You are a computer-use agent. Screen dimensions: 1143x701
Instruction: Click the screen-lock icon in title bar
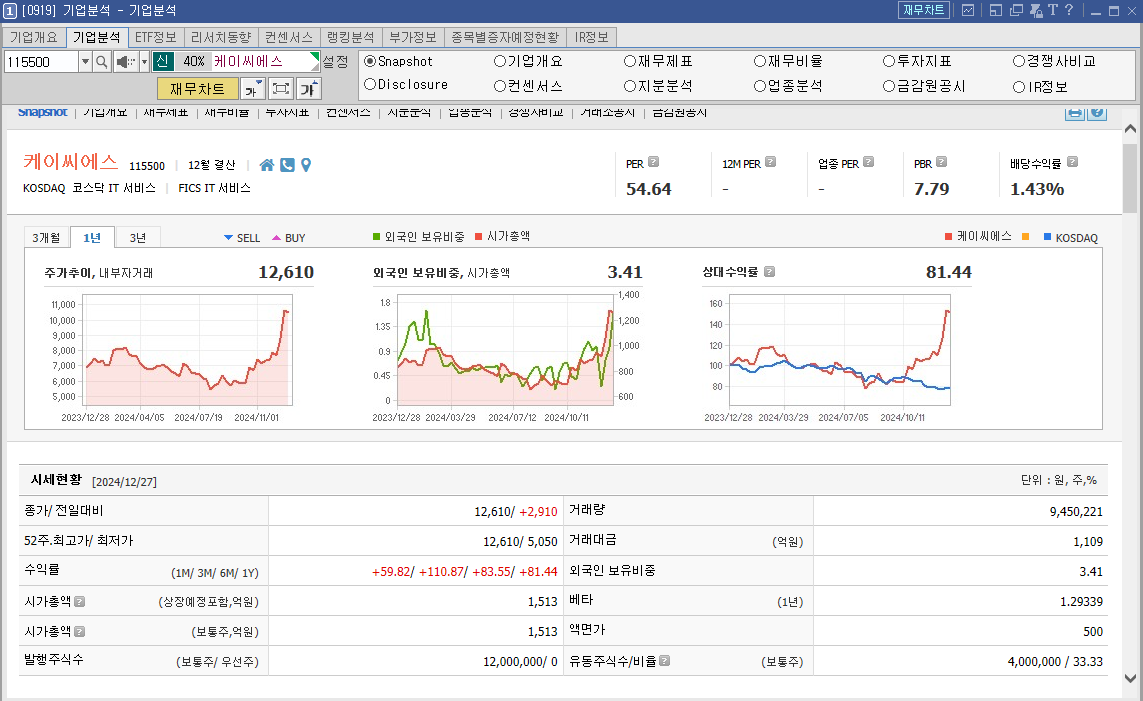point(1037,11)
